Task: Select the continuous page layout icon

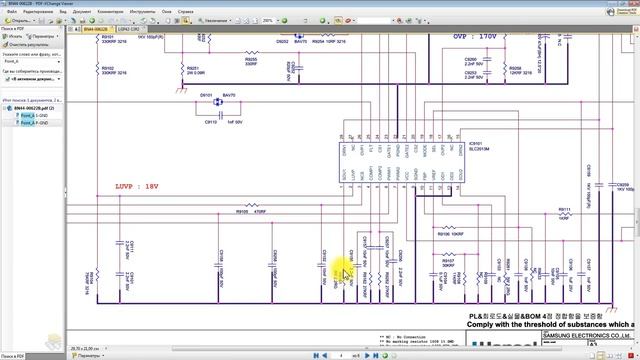Action: coord(601,356)
